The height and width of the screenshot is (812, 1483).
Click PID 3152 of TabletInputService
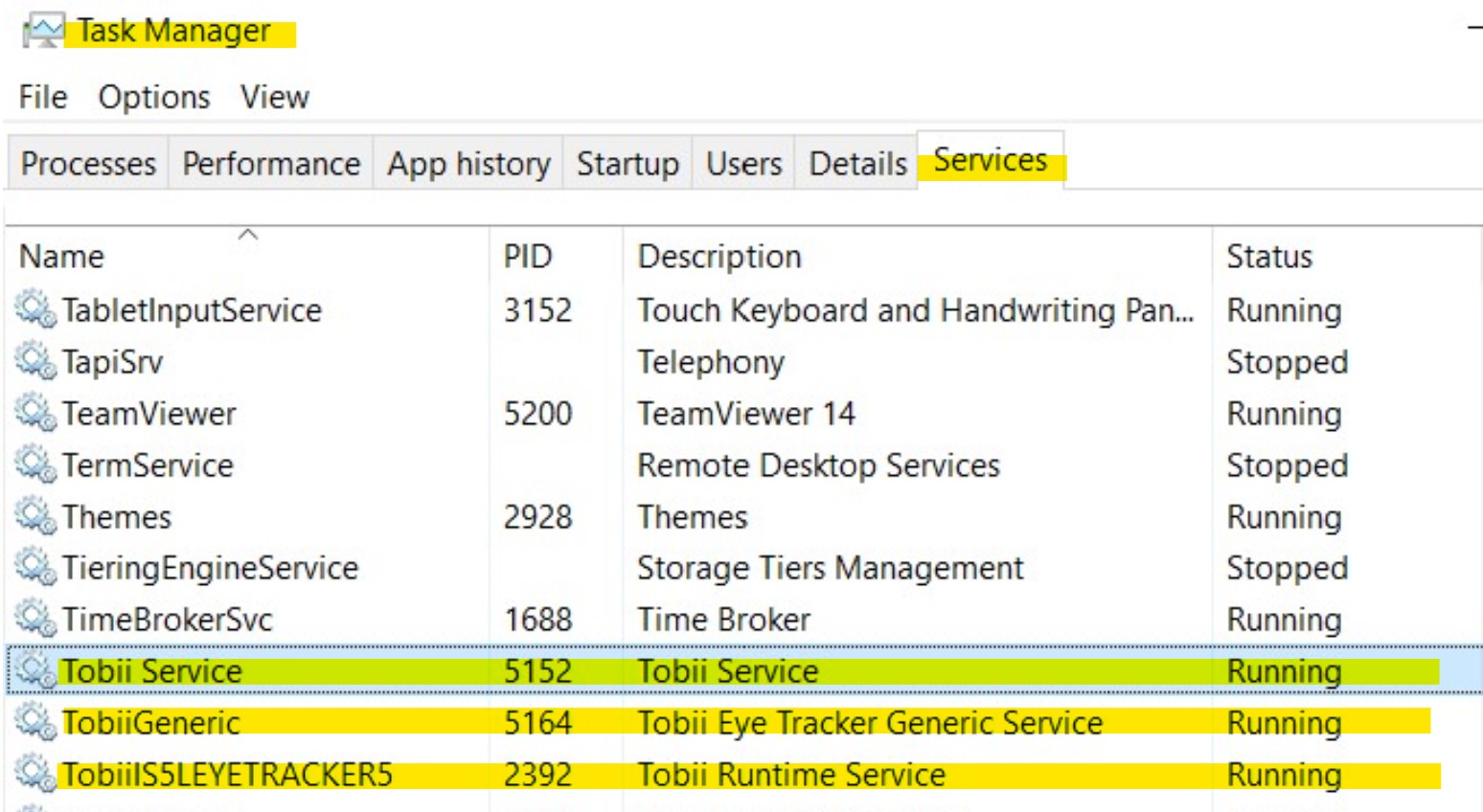(537, 309)
